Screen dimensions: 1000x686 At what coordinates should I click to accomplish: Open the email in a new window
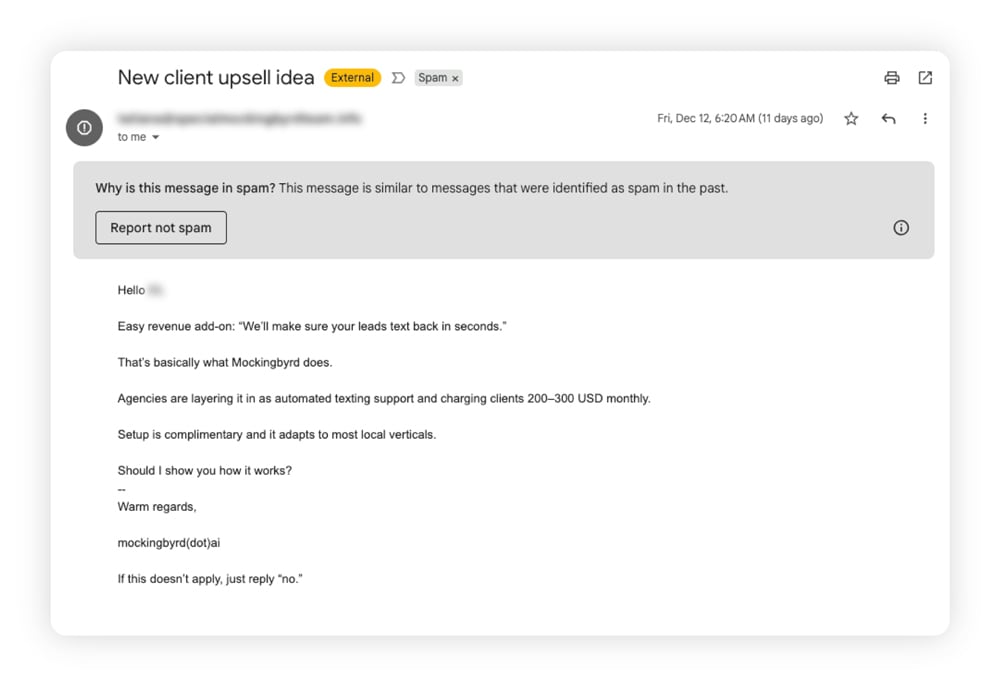(x=925, y=77)
